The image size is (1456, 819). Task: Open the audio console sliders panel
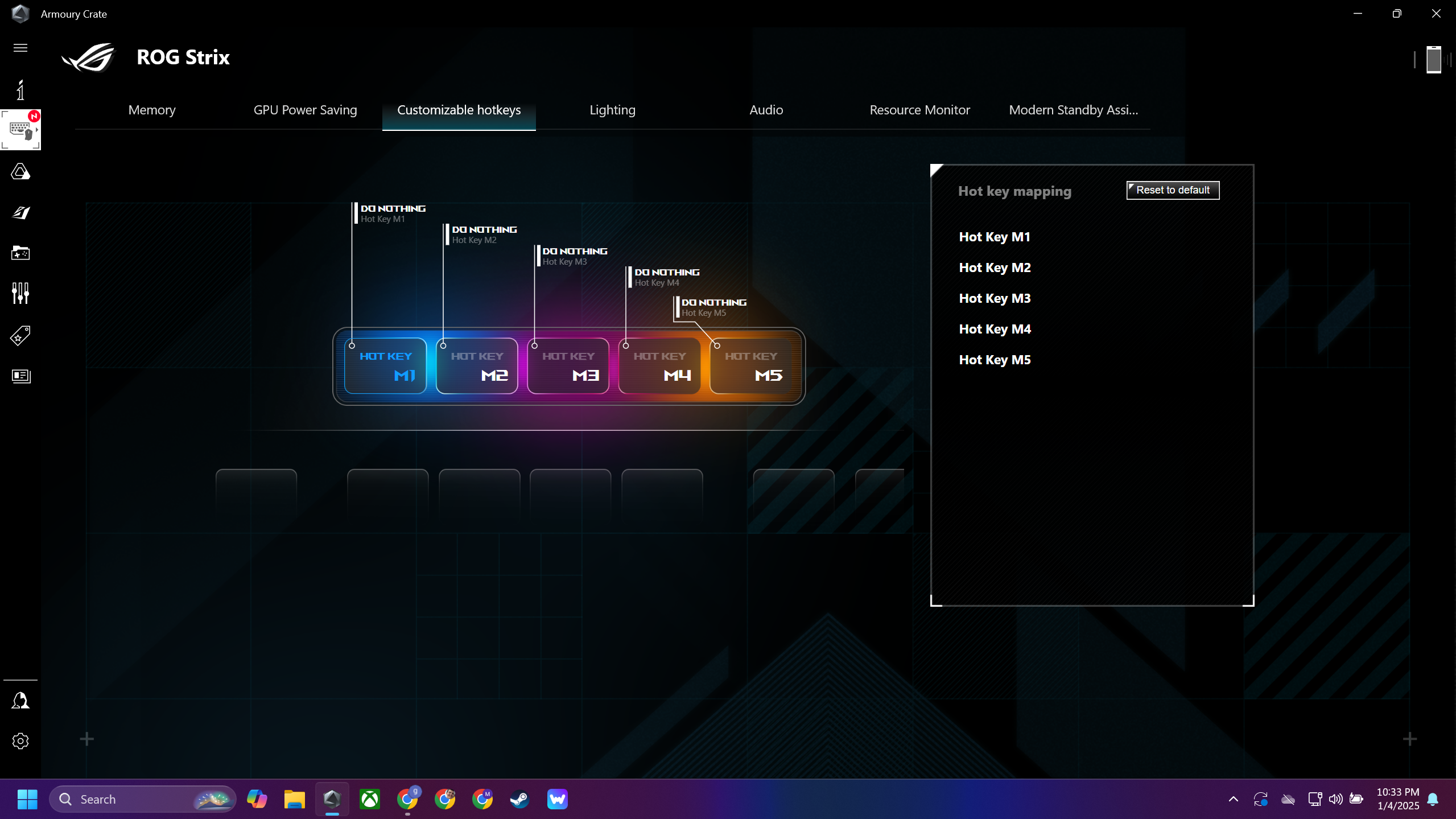pyautogui.click(x=20, y=293)
